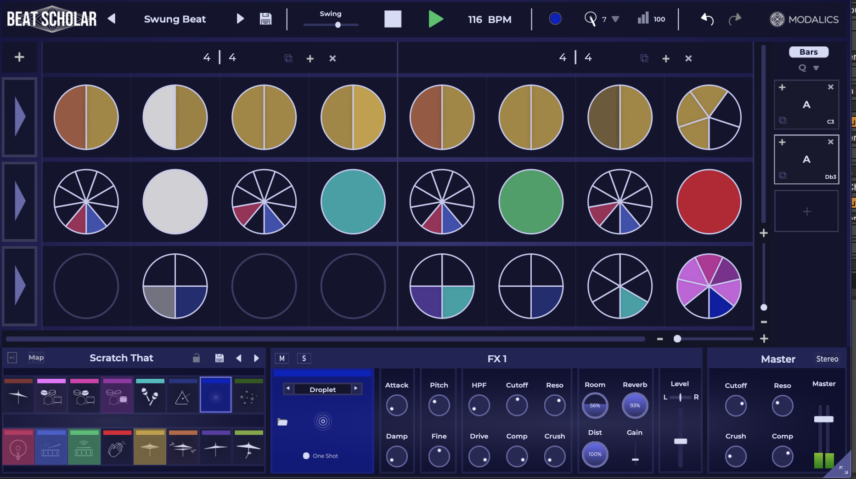Mute FX 1 with M button

282,358
